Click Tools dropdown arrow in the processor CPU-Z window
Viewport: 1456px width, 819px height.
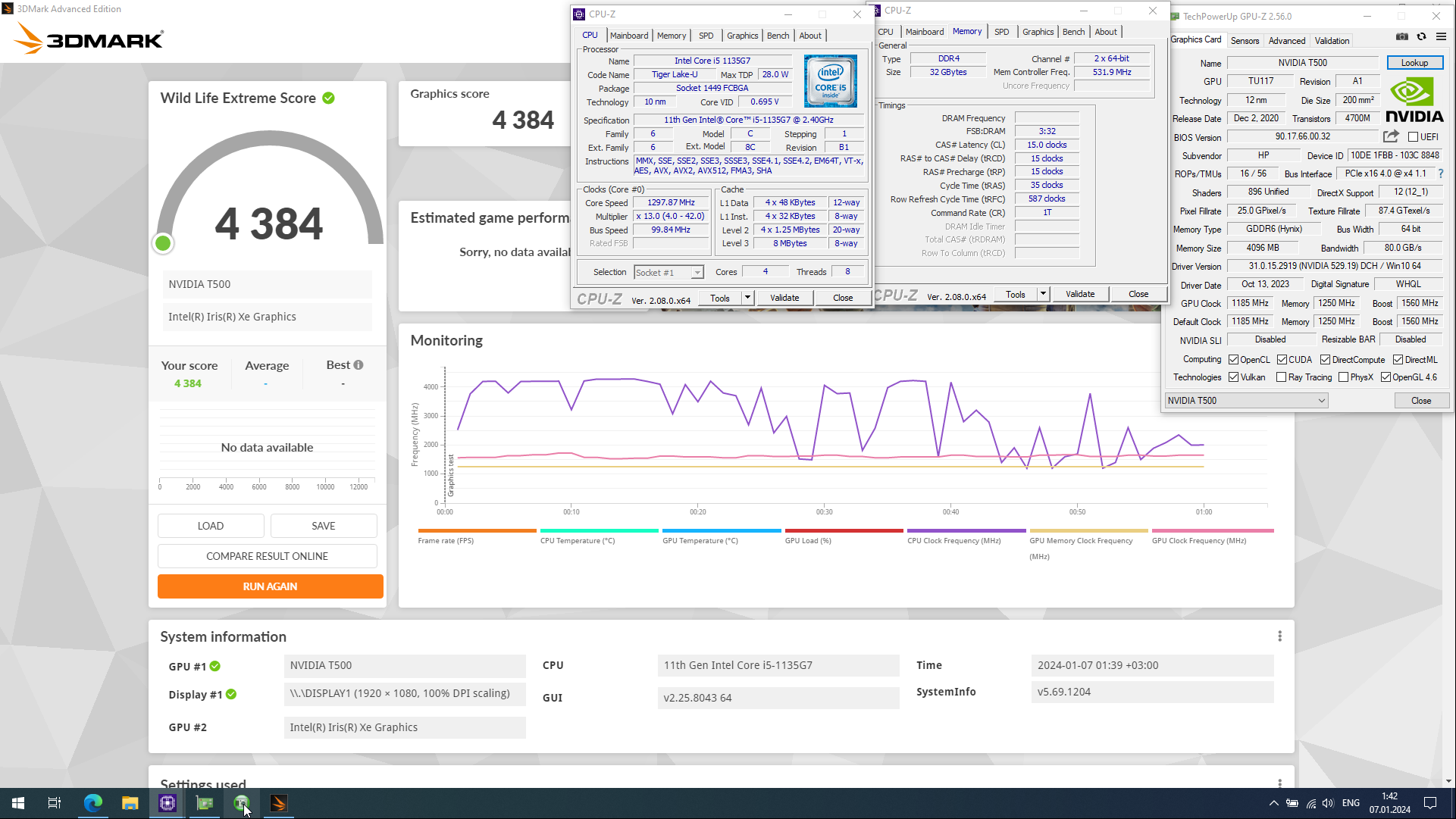pyautogui.click(x=747, y=298)
